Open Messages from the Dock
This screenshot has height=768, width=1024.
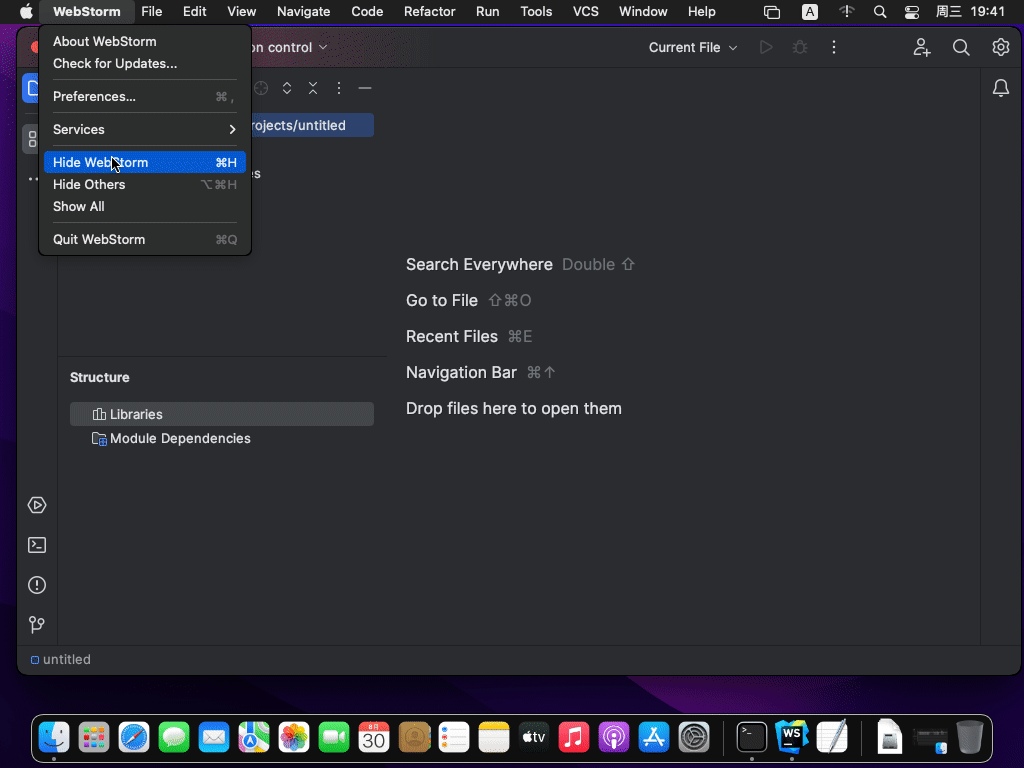[x=174, y=738]
